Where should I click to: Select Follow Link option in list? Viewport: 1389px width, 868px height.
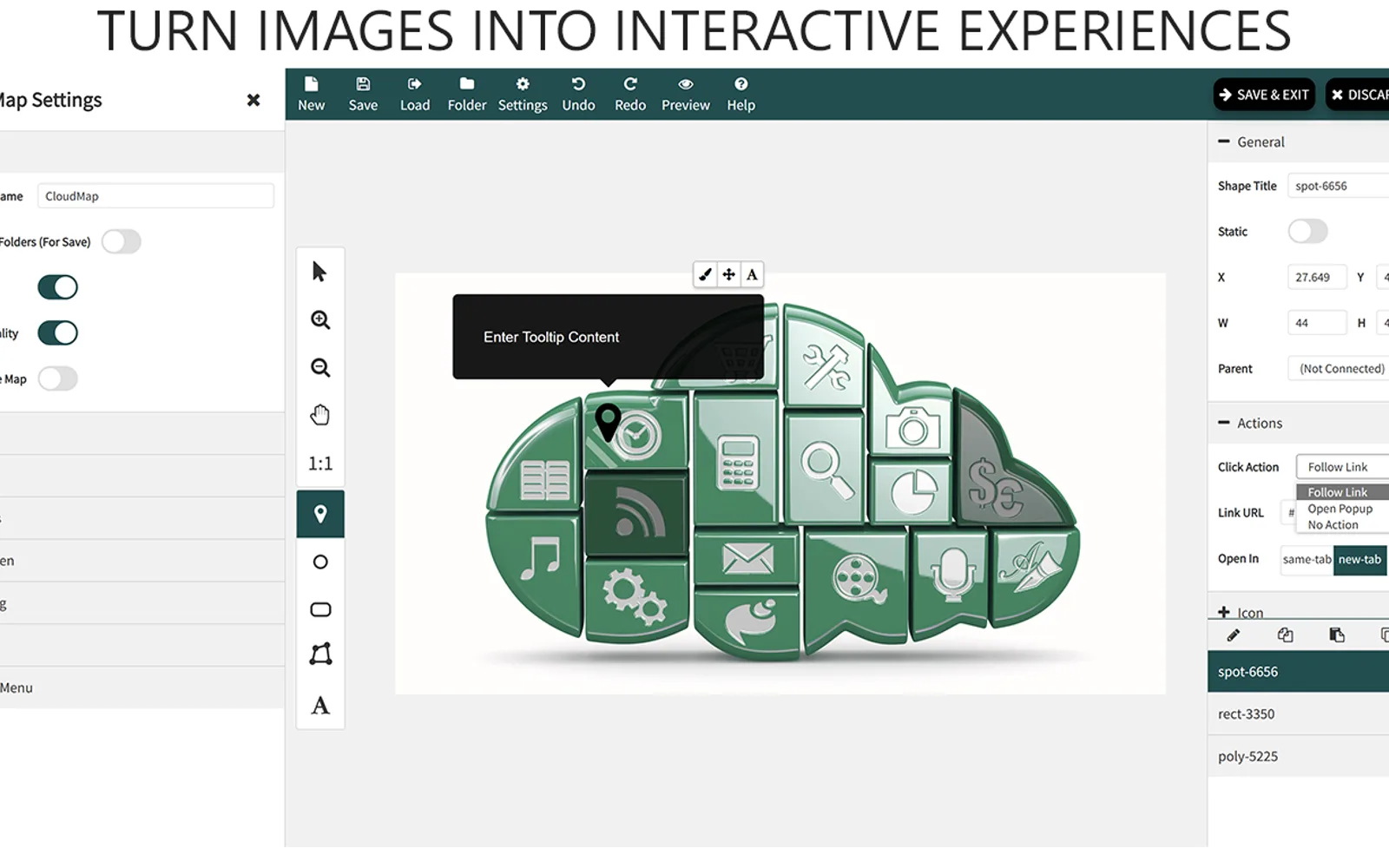pos(1342,492)
